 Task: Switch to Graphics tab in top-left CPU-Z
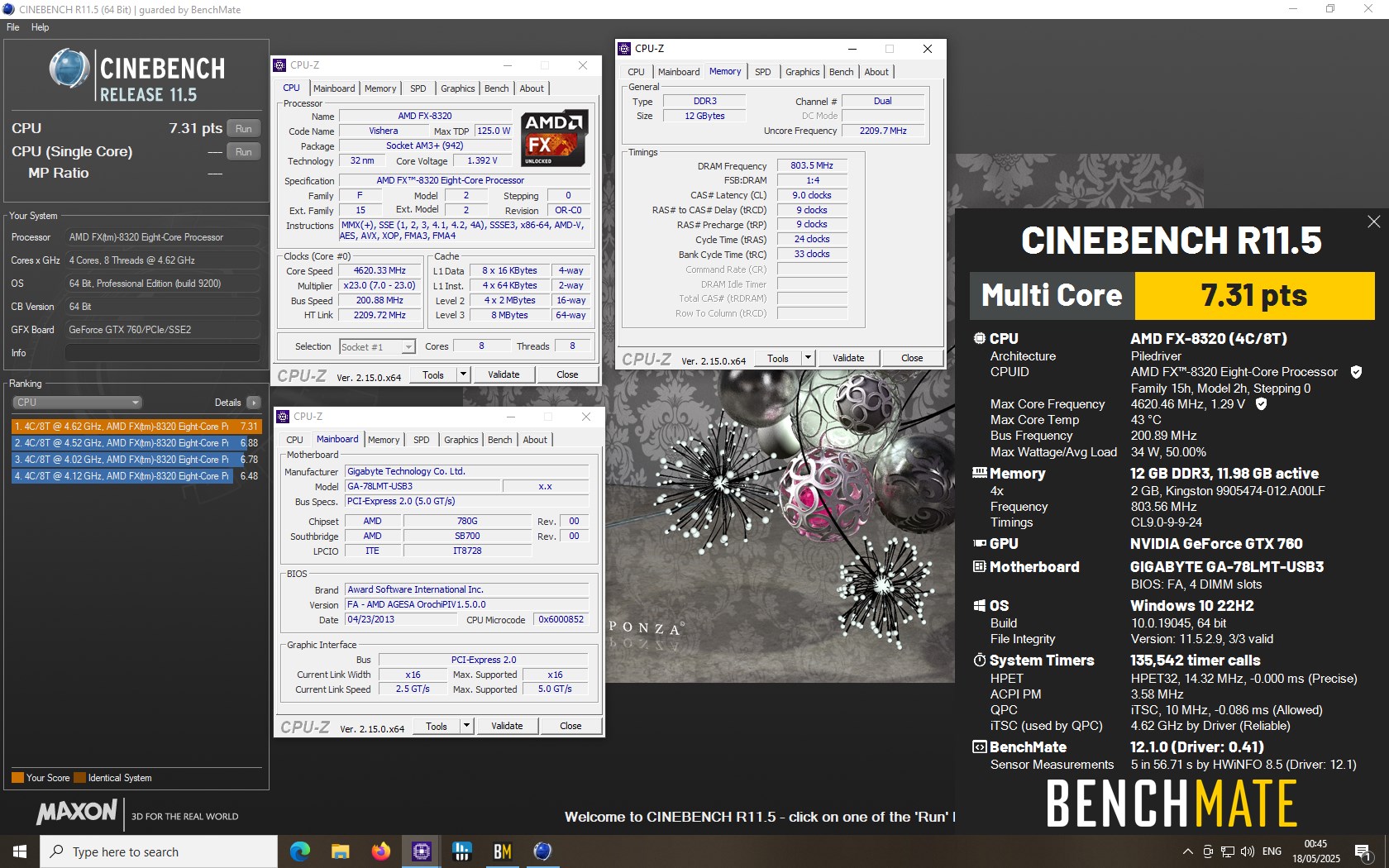click(457, 88)
